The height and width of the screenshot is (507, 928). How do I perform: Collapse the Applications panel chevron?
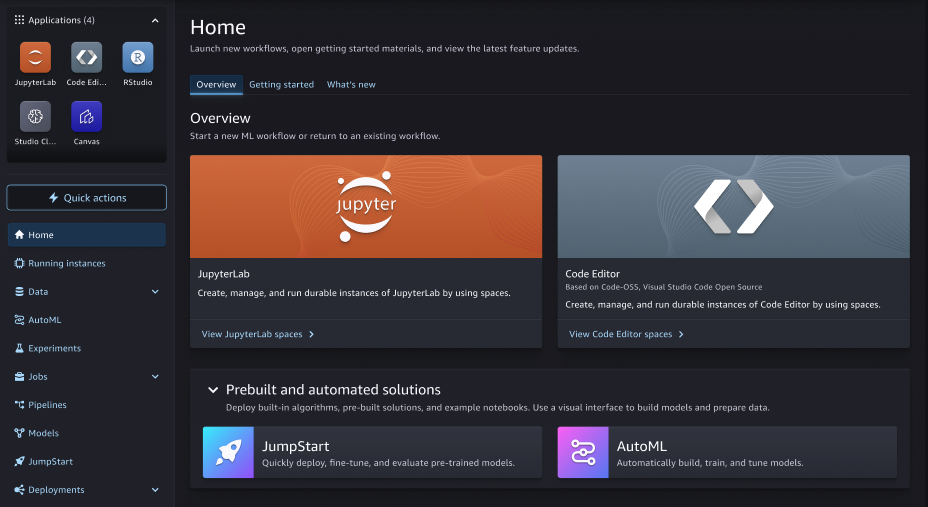tap(155, 20)
